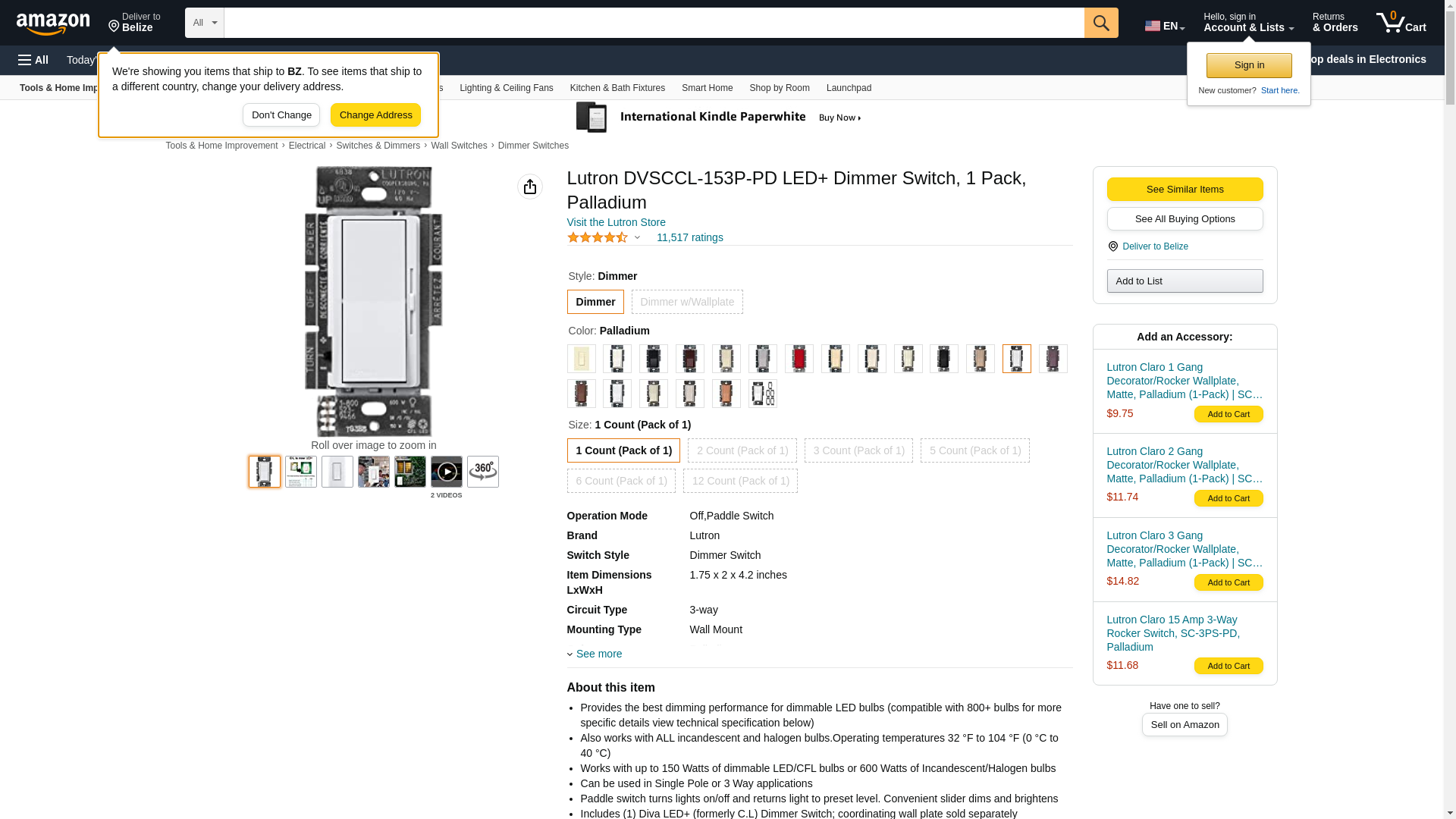Select the red color swatch

pos(799,359)
